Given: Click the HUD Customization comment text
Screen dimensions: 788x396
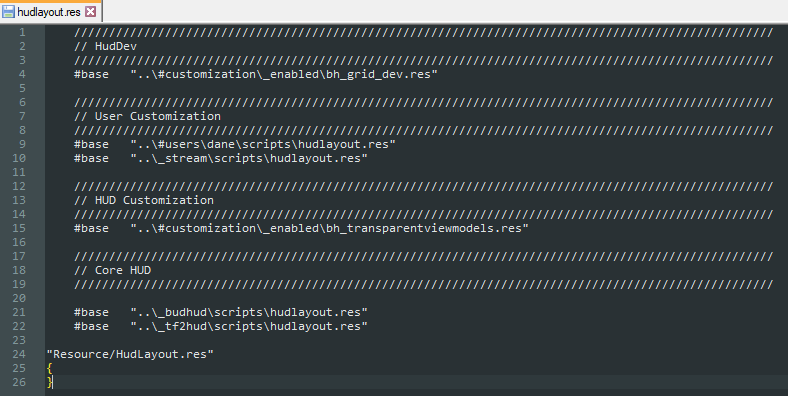Looking at the screenshot, I should [144, 201].
